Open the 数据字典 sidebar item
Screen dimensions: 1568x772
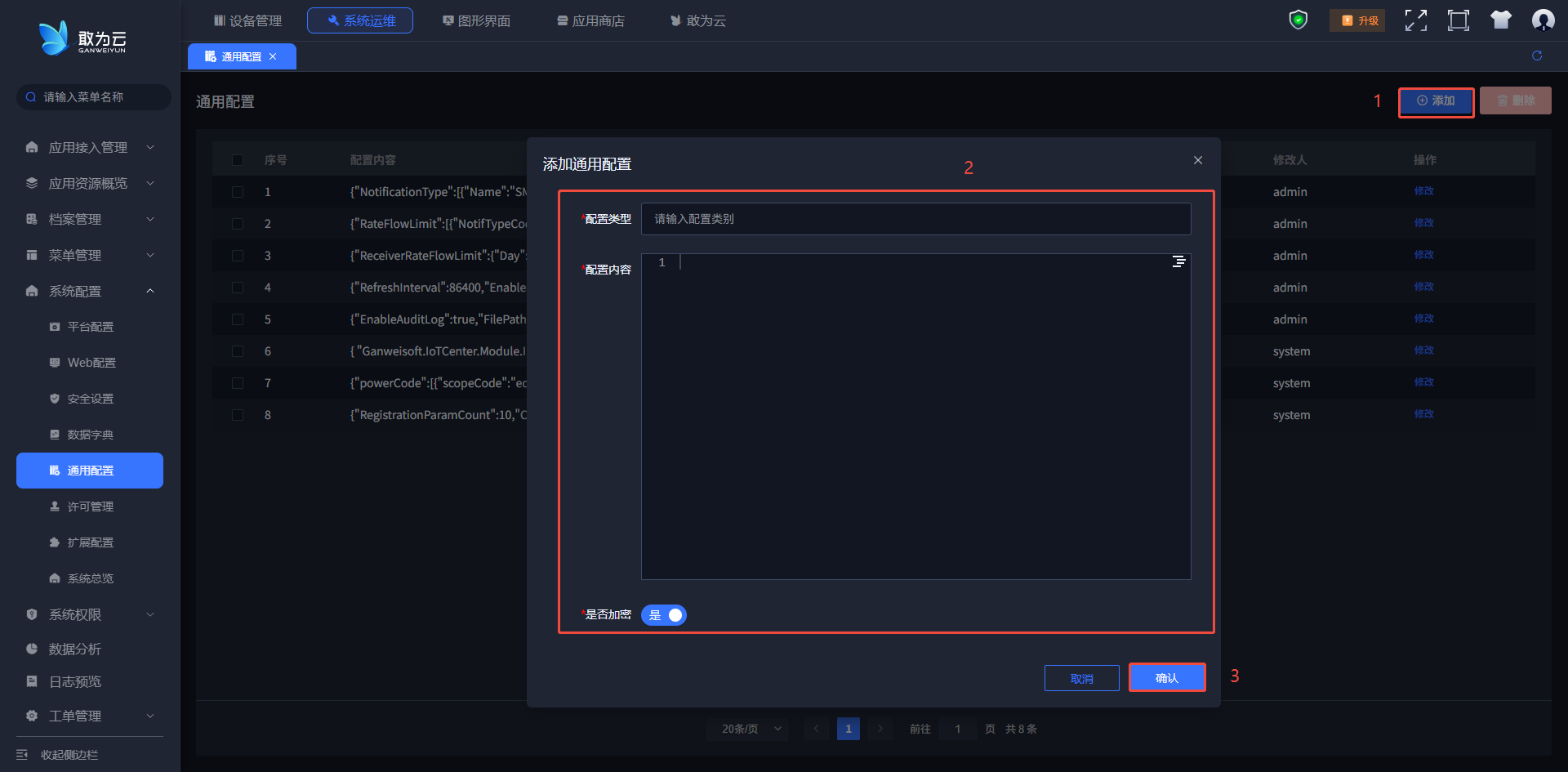[x=90, y=435]
